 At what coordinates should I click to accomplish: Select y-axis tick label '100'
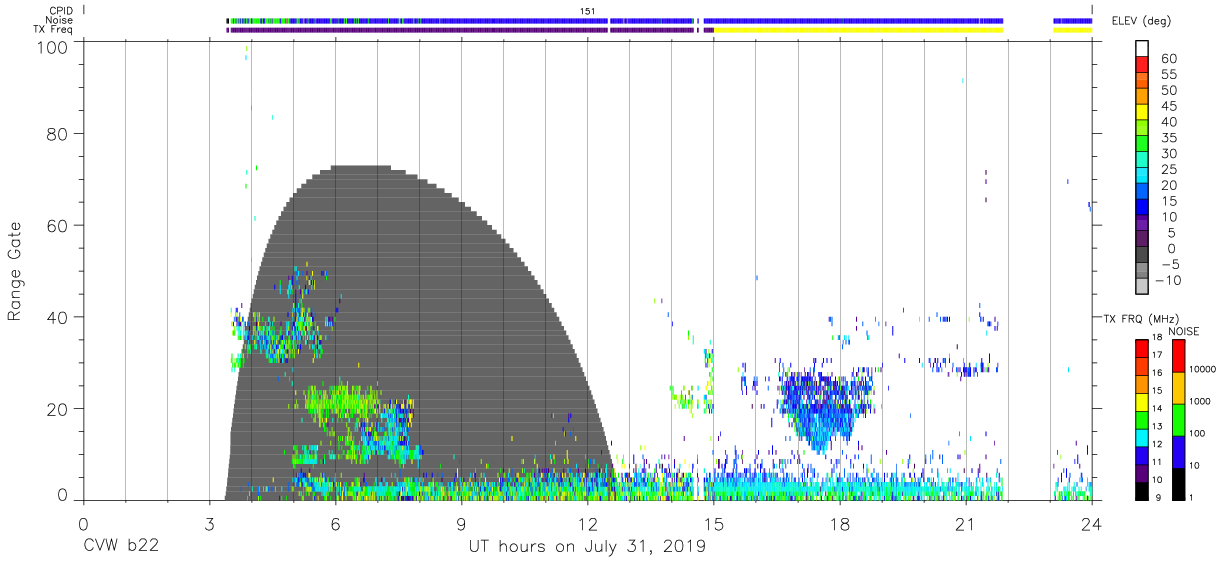tap(54, 46)
